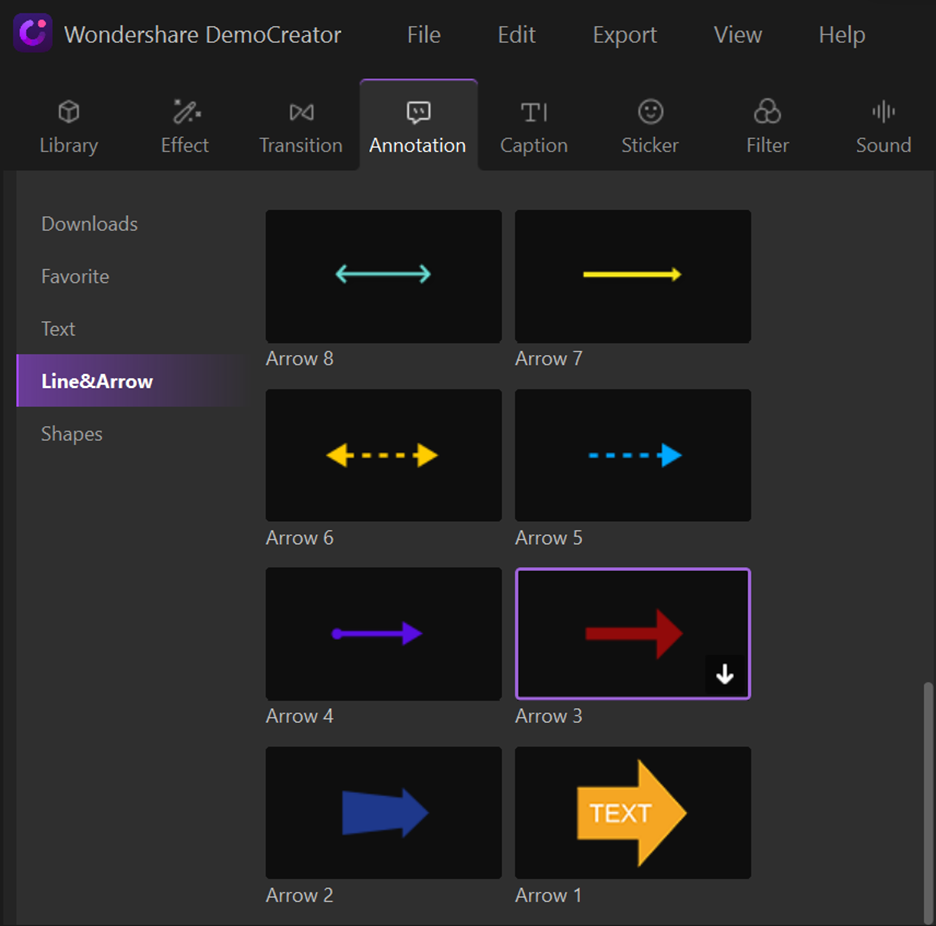Select the Arrow 2 blue block arrow thumbnail
The width and height of the screenshot is (936, 926).
click(383, 813)
